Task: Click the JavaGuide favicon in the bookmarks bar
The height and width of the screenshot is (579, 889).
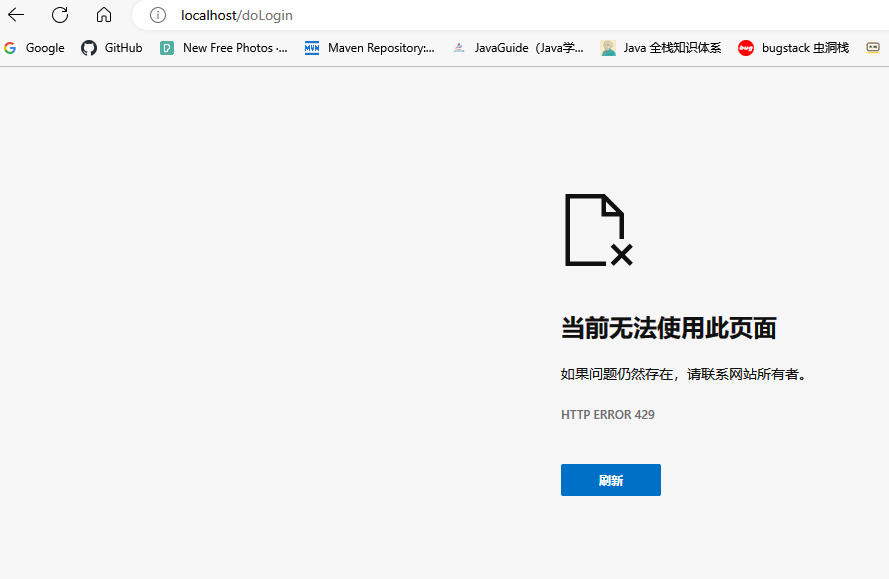Action: pos(459,48)
